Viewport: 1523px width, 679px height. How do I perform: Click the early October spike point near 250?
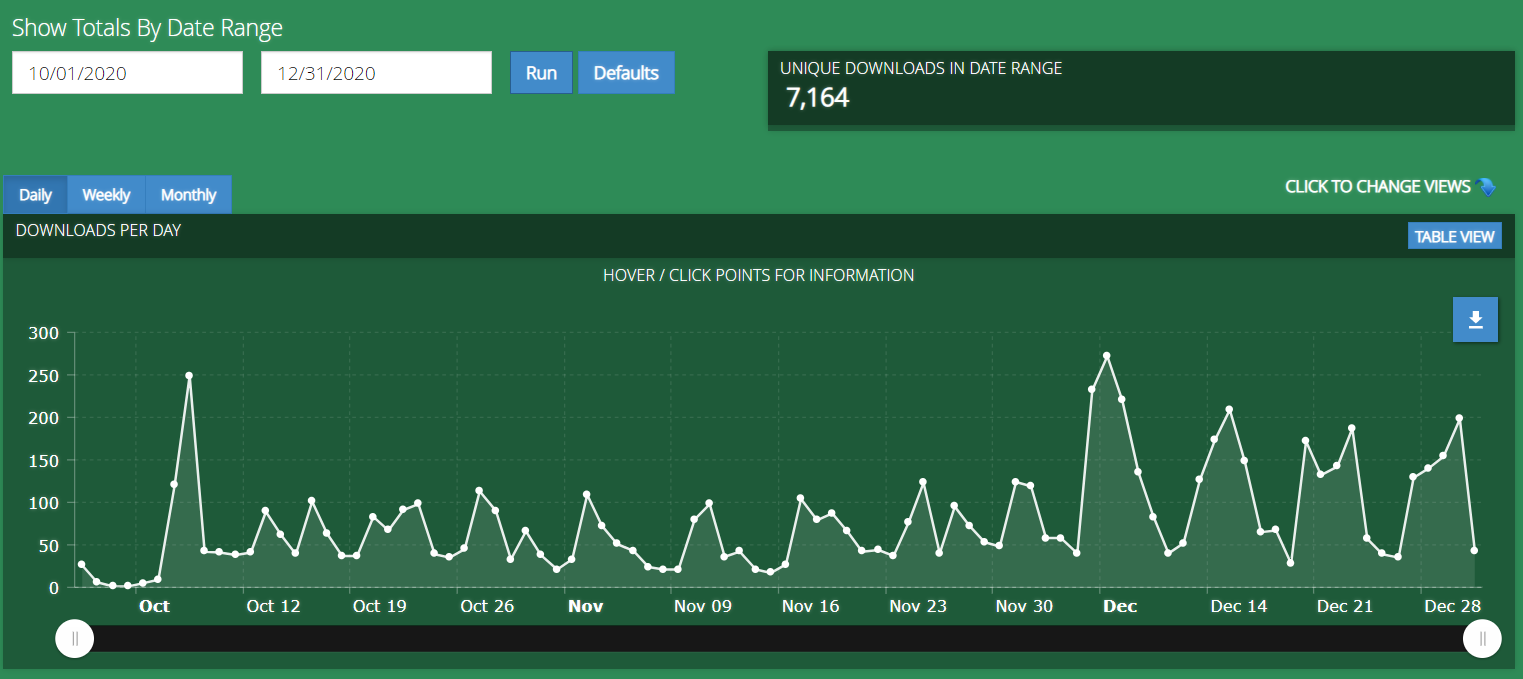[189, 376]
